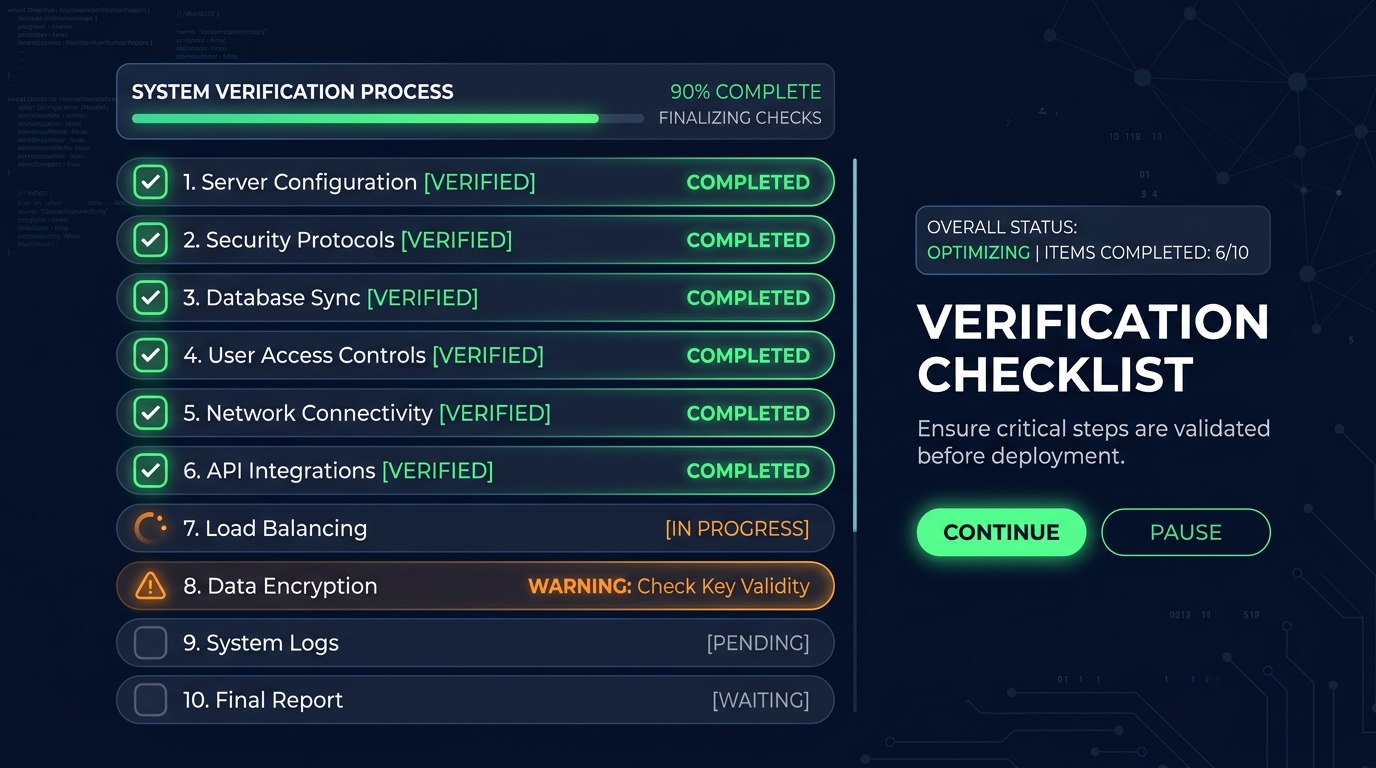Click the verification progress bar
This screenshot has width=1376, height=768.
click(388, 118)
